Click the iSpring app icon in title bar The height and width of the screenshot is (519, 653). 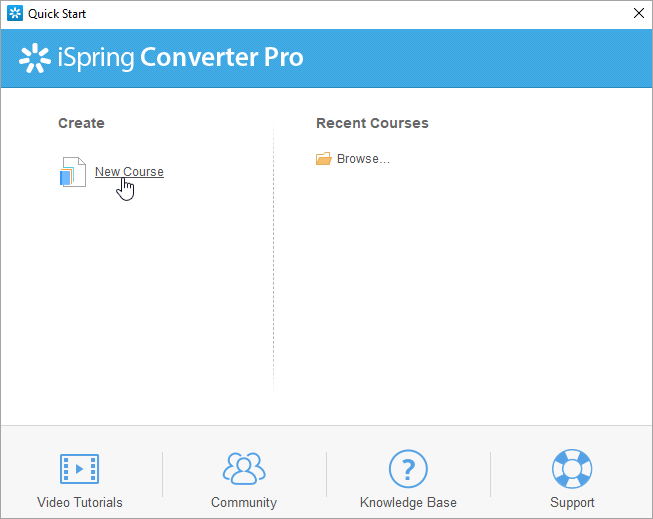tap(15, 13)
